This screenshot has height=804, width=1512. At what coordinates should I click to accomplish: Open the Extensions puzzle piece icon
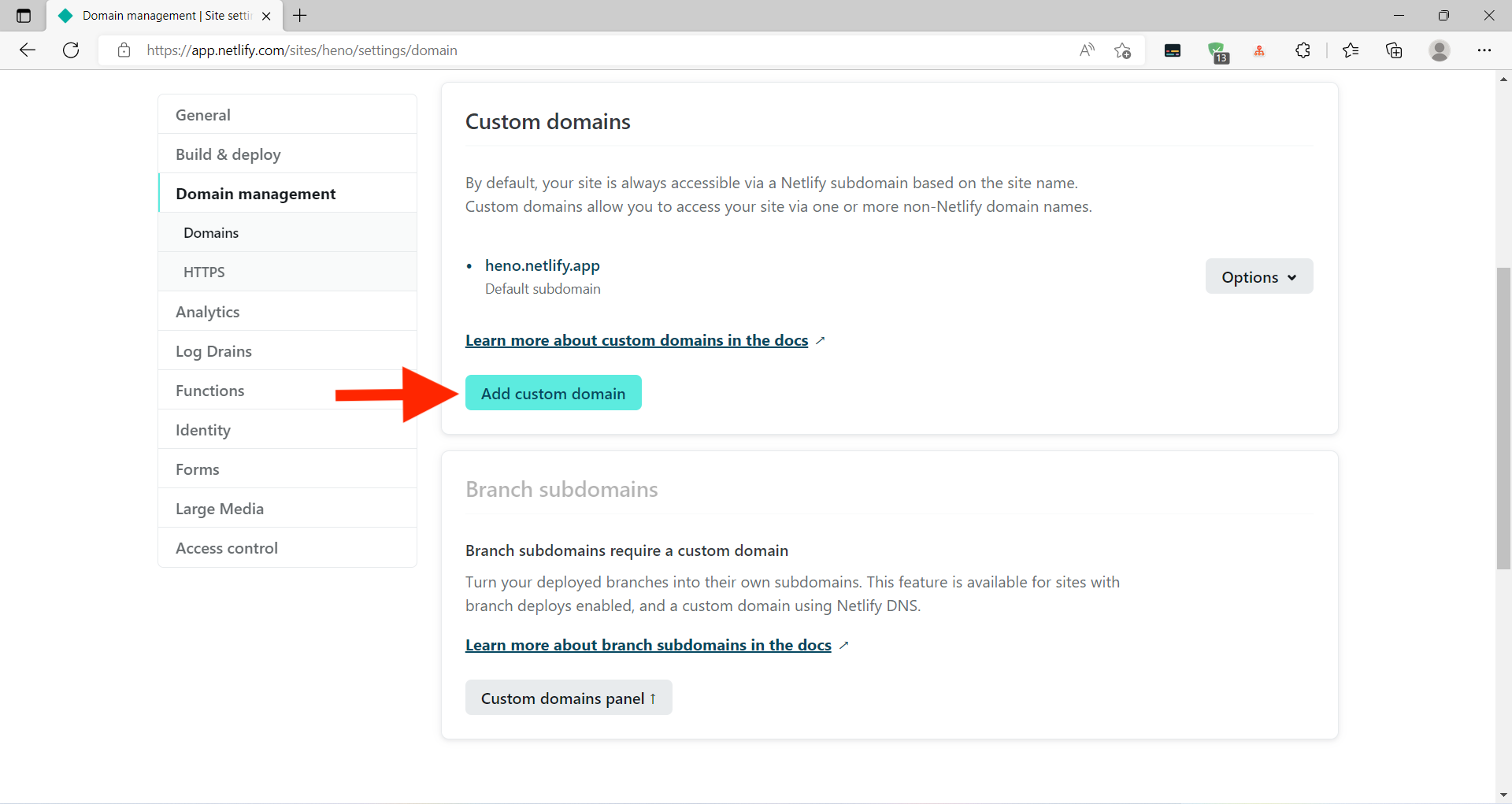tap(1303, 50)
